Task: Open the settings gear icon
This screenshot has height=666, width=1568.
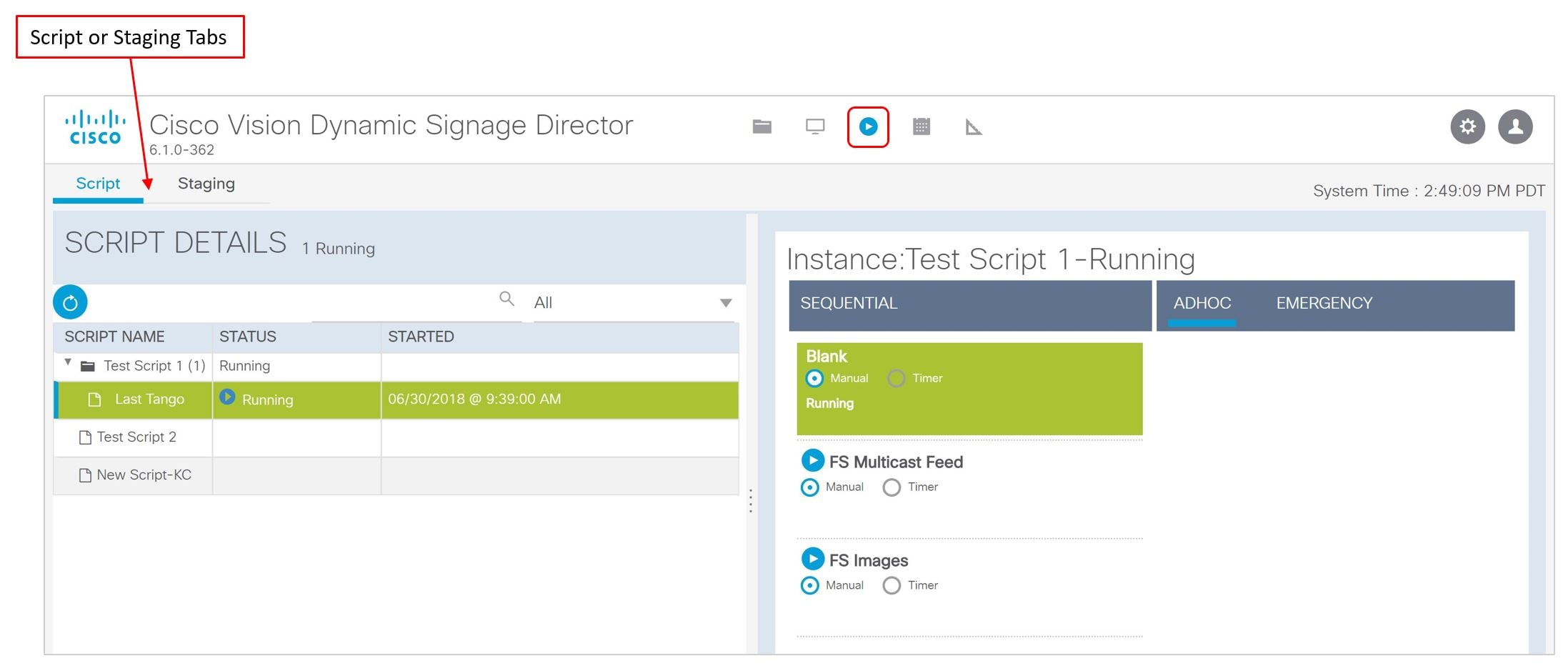Action: click(1467, 126)
